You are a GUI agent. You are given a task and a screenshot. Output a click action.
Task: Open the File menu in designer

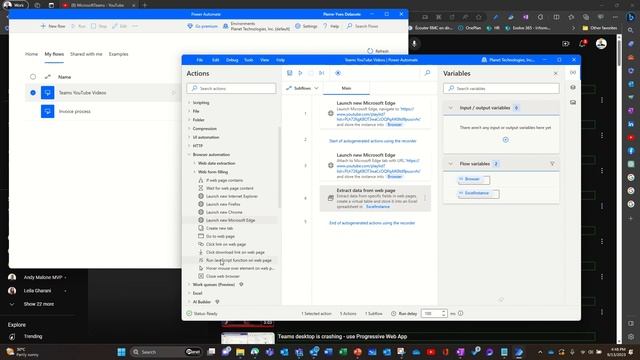tap(200, 60)
